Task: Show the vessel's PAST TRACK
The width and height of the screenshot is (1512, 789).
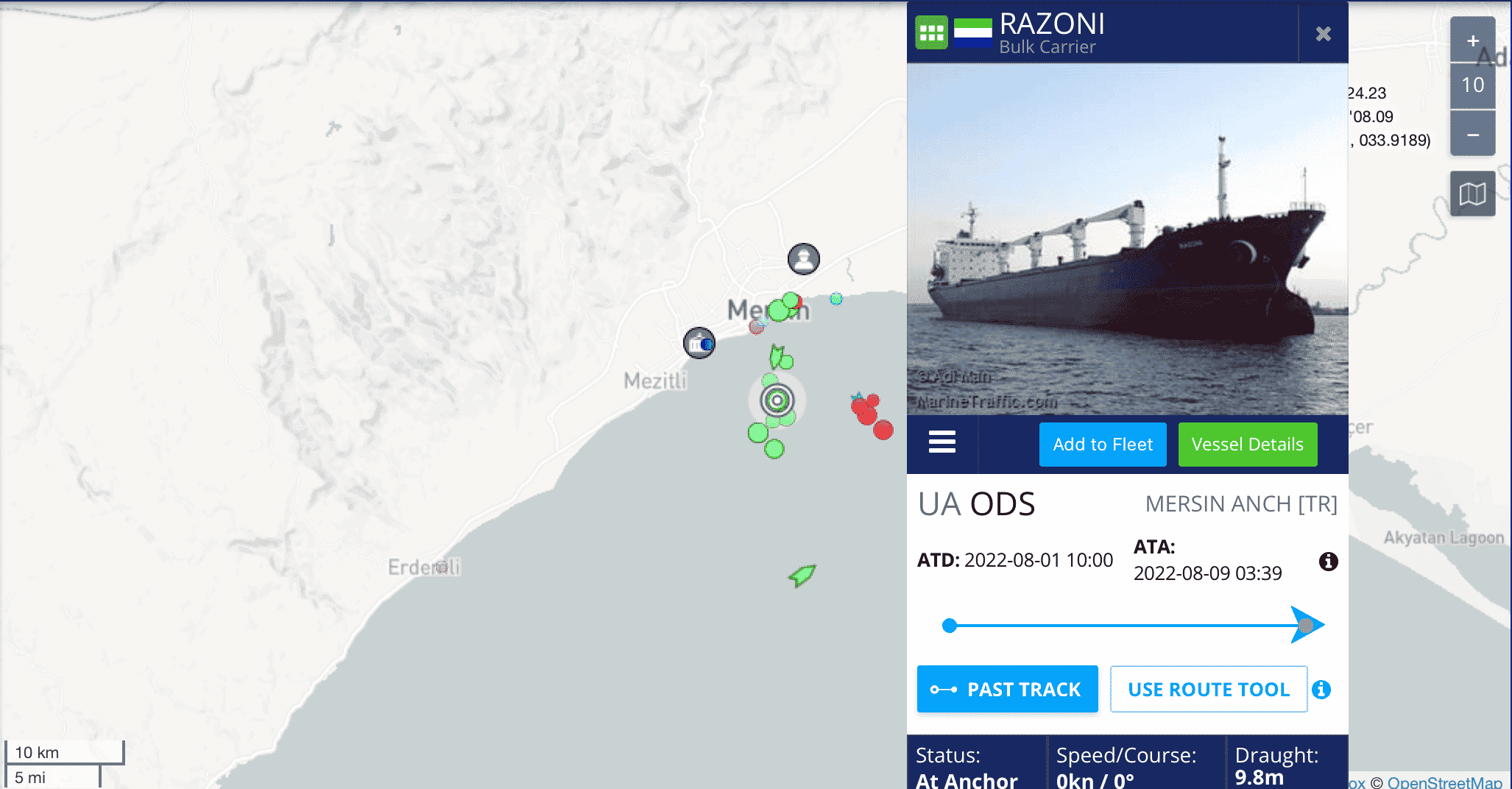Action: (1007, 689)
